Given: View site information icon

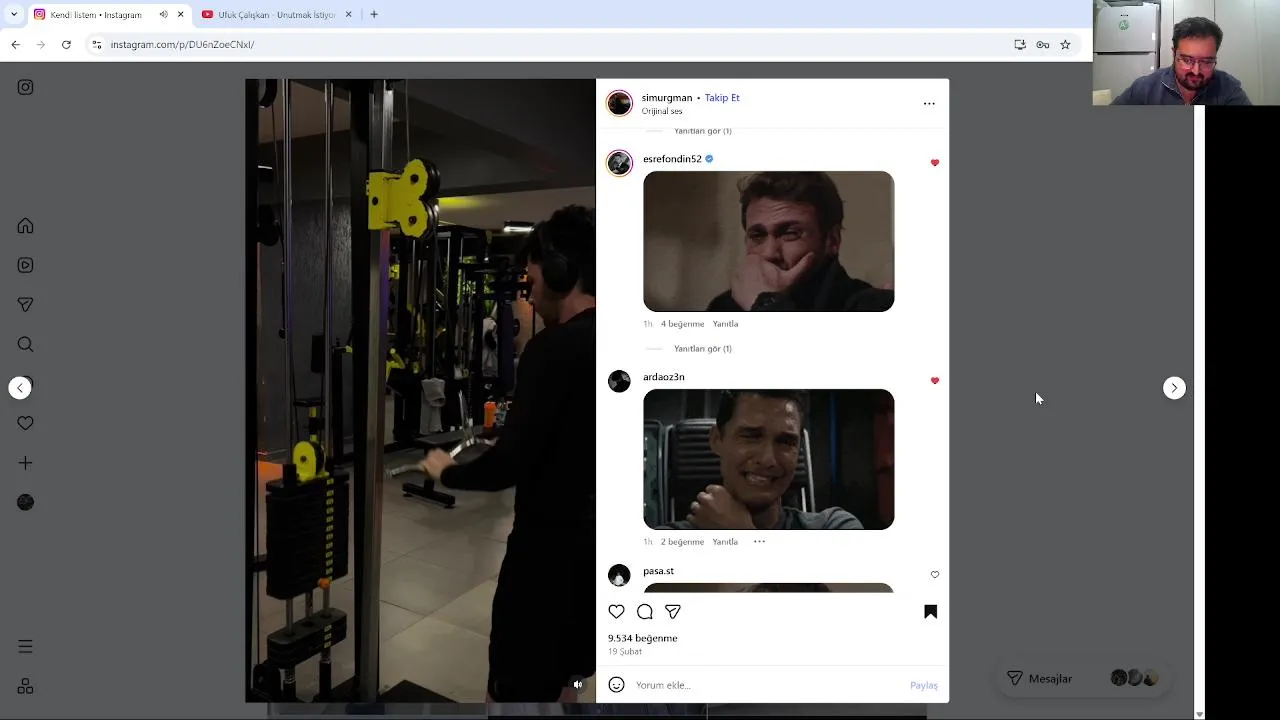Looking at the screenshot, I should click(96, 44).
